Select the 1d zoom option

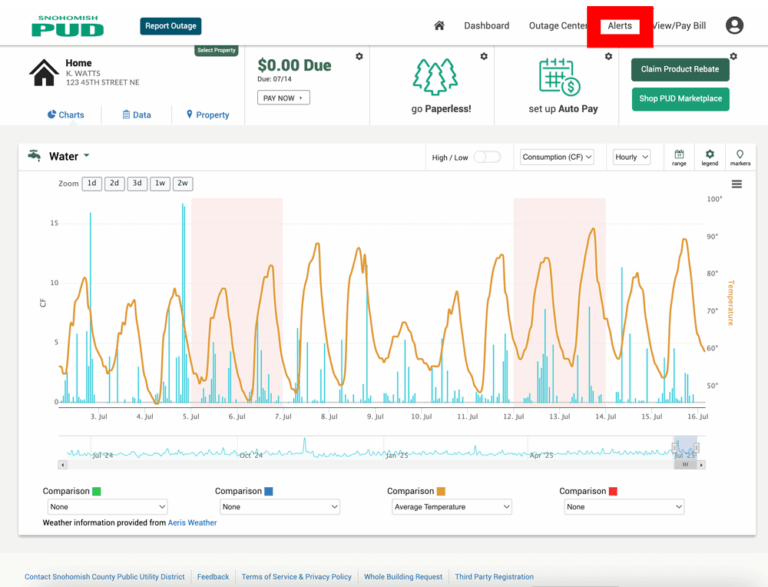coord(91,184)
